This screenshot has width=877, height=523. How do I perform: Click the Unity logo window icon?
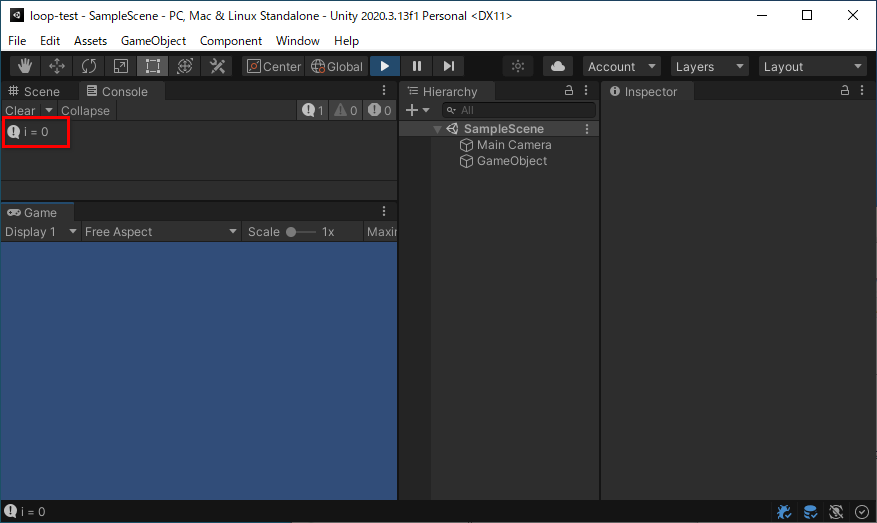[x=17, y=15]
